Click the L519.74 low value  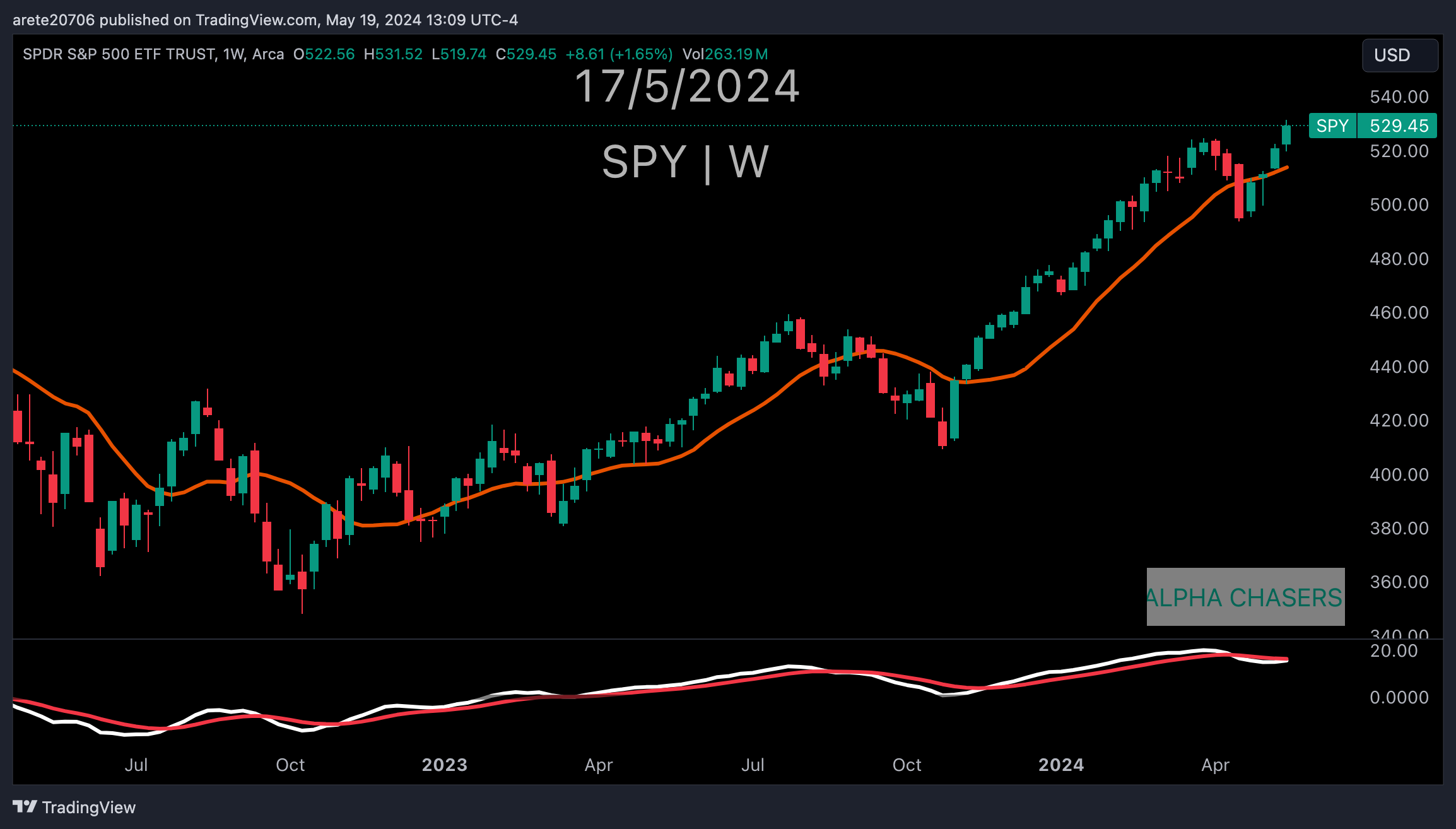[x=459, y=54]
